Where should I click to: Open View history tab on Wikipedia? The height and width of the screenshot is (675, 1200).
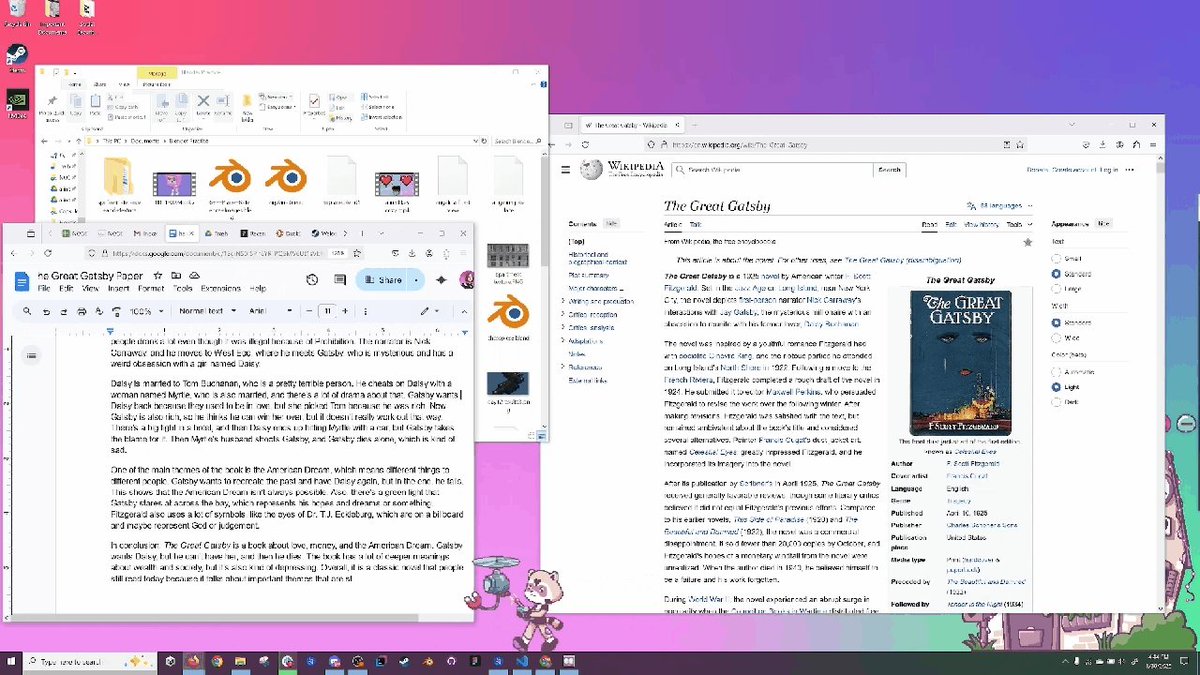981,225
